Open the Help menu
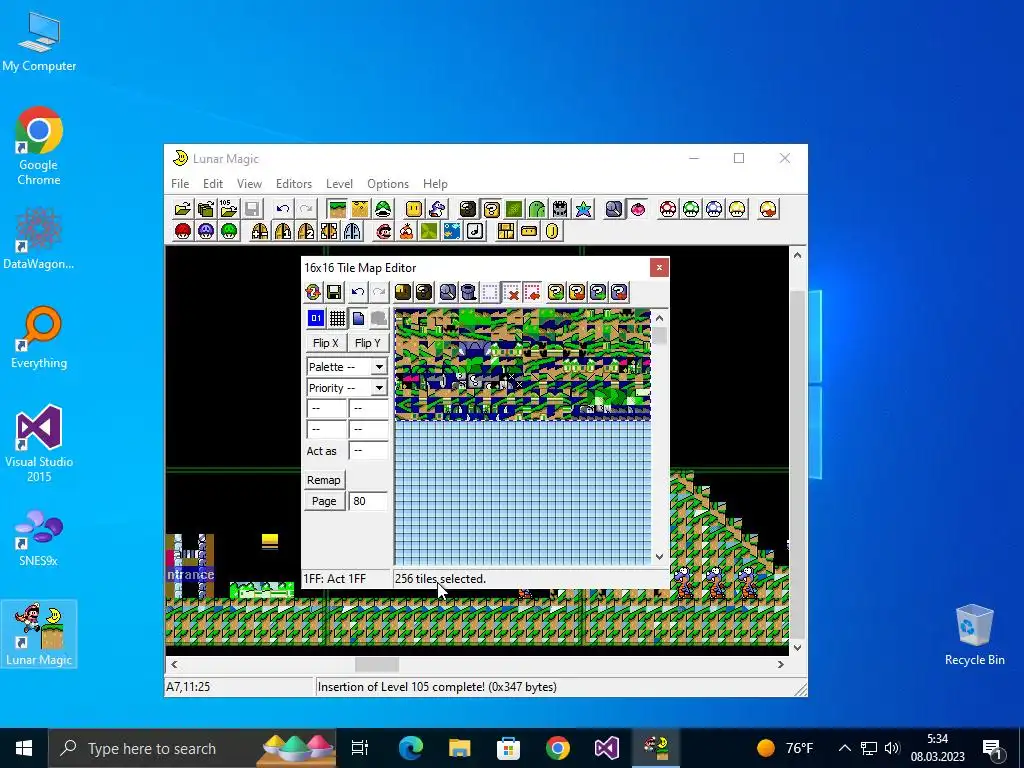The width and height of the screenshot is (1024, 768). pyautogui.click(x=435, y=184)
